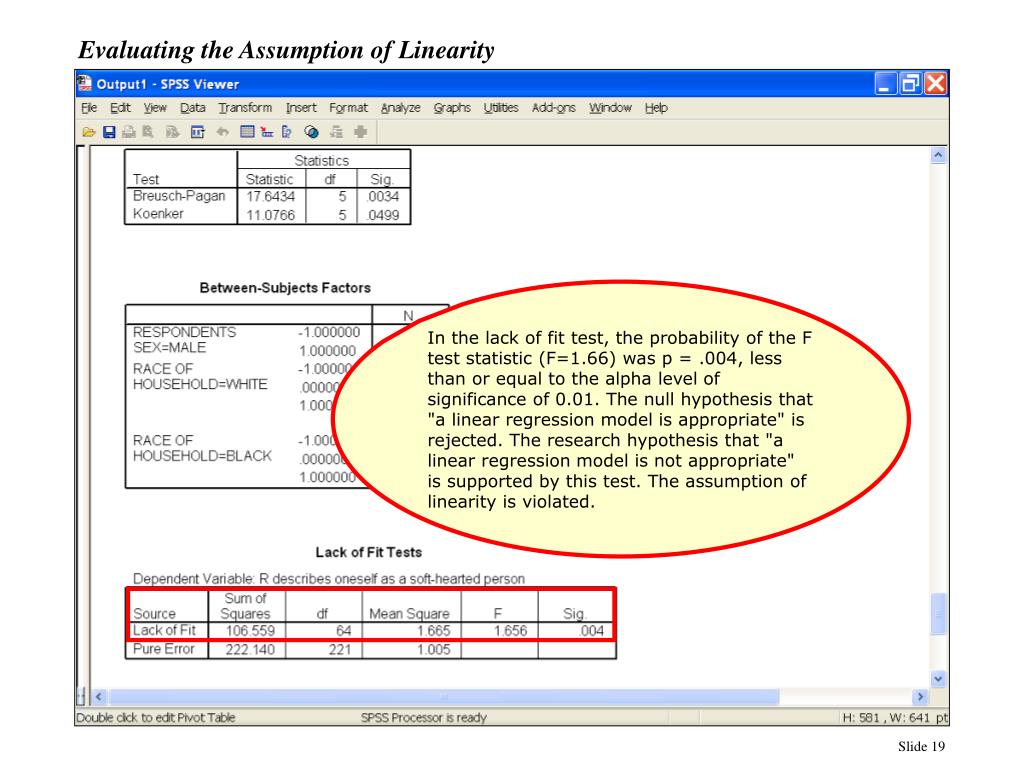
Task: Click the vertical scrollbar down arrow
Action: tap(938, 679)
